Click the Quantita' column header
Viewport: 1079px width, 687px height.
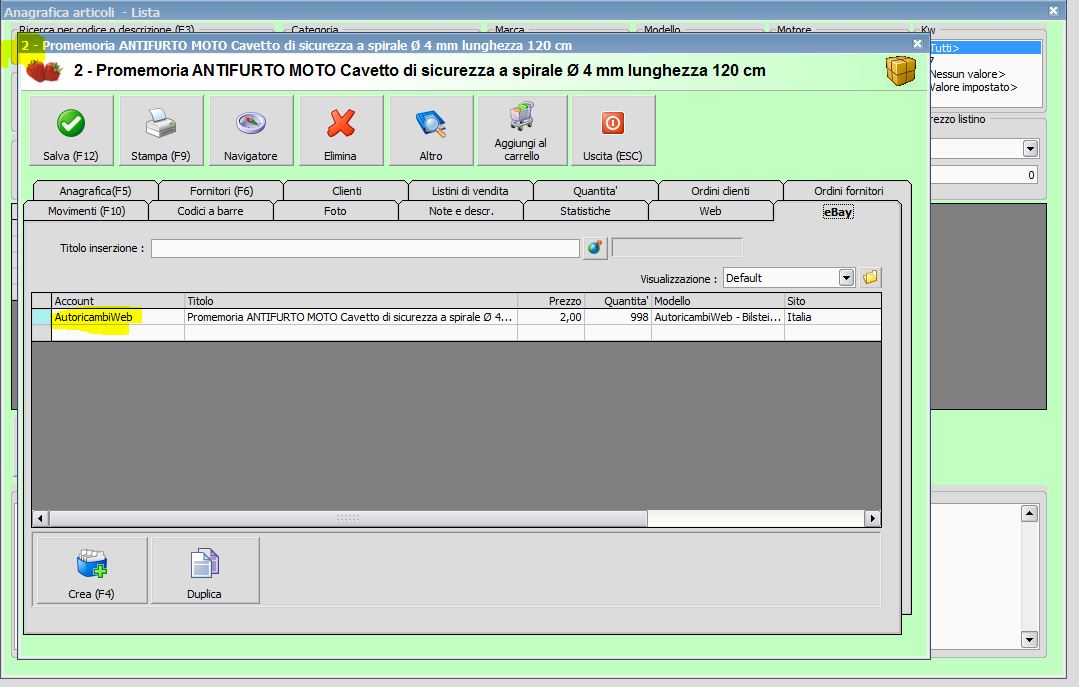pos(618,301)
